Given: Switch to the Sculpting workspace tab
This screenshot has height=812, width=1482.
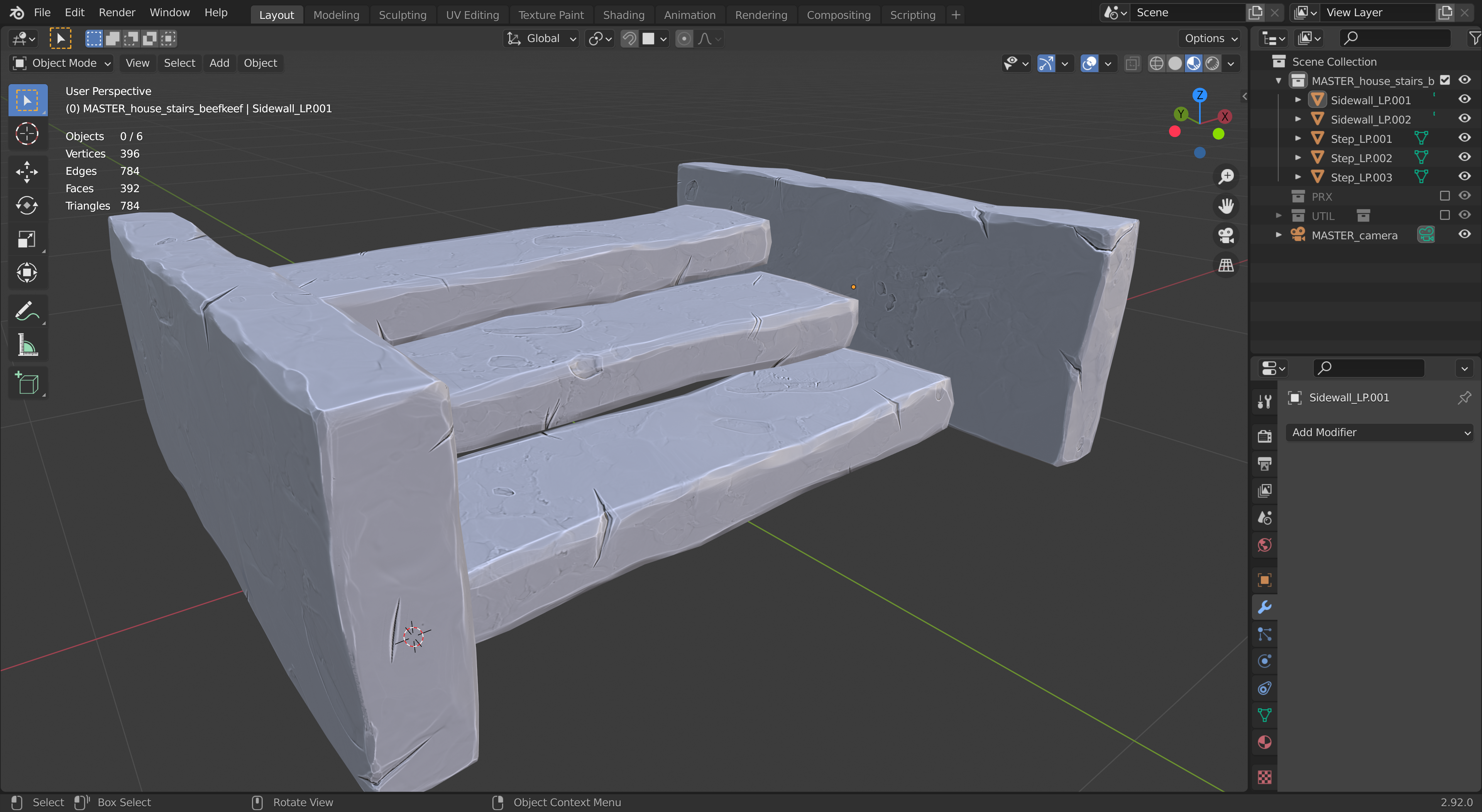Looking at the screenshot, I should tap(402, 14).
